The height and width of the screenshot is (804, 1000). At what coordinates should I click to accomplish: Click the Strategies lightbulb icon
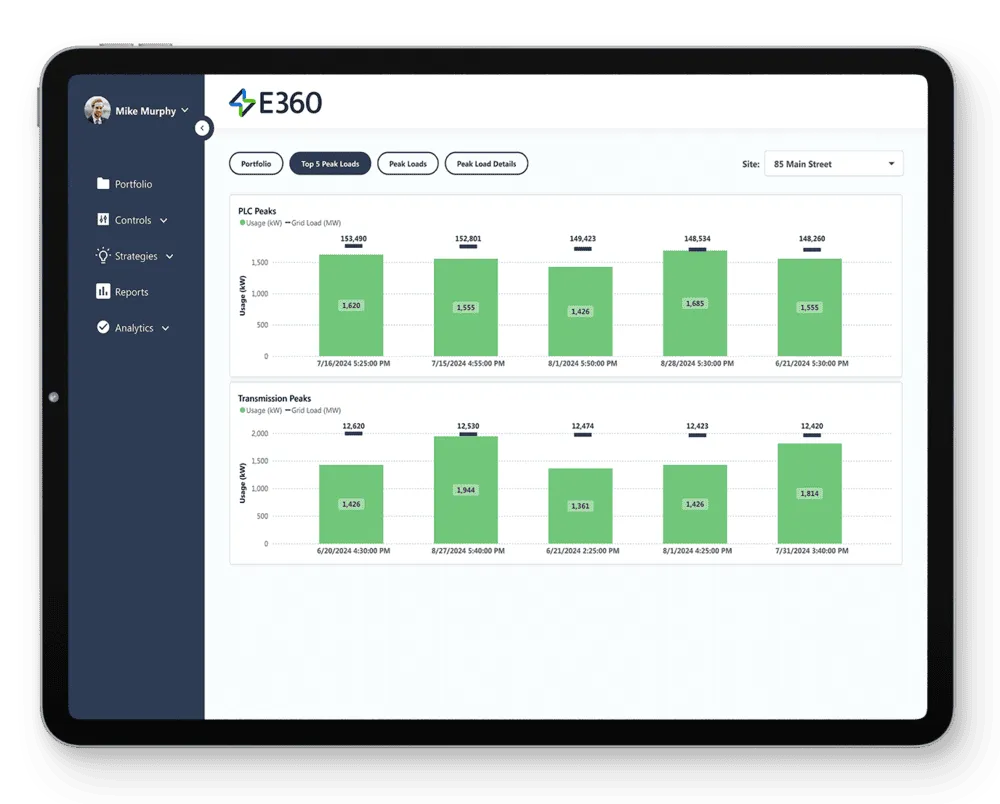pos(103,255)
